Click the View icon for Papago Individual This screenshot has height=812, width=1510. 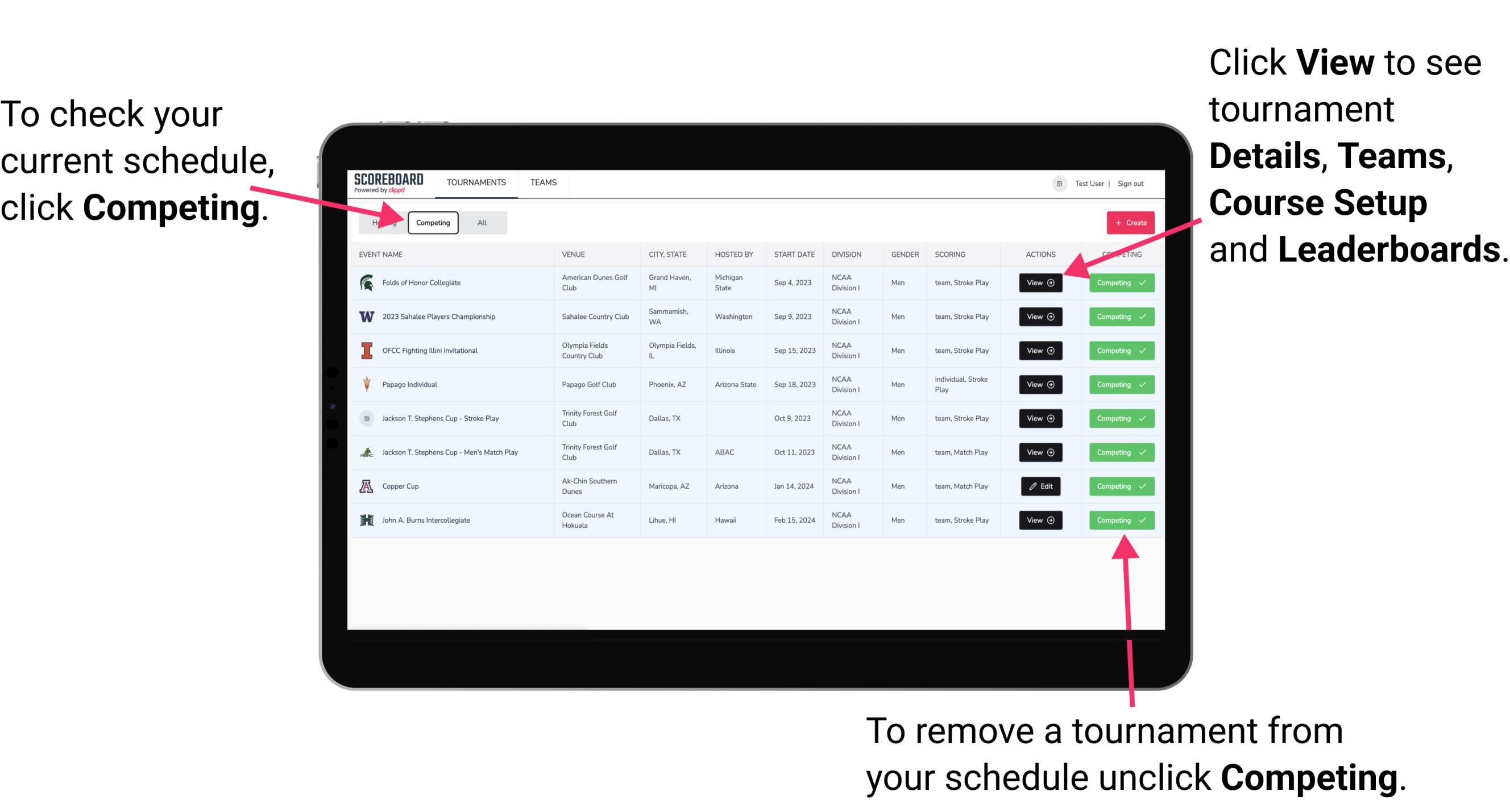pos(1040,384)
